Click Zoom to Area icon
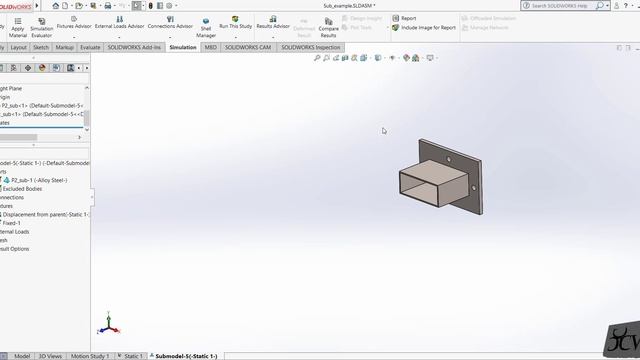Viewport: 640px width, 360px height. pos(327,58)
